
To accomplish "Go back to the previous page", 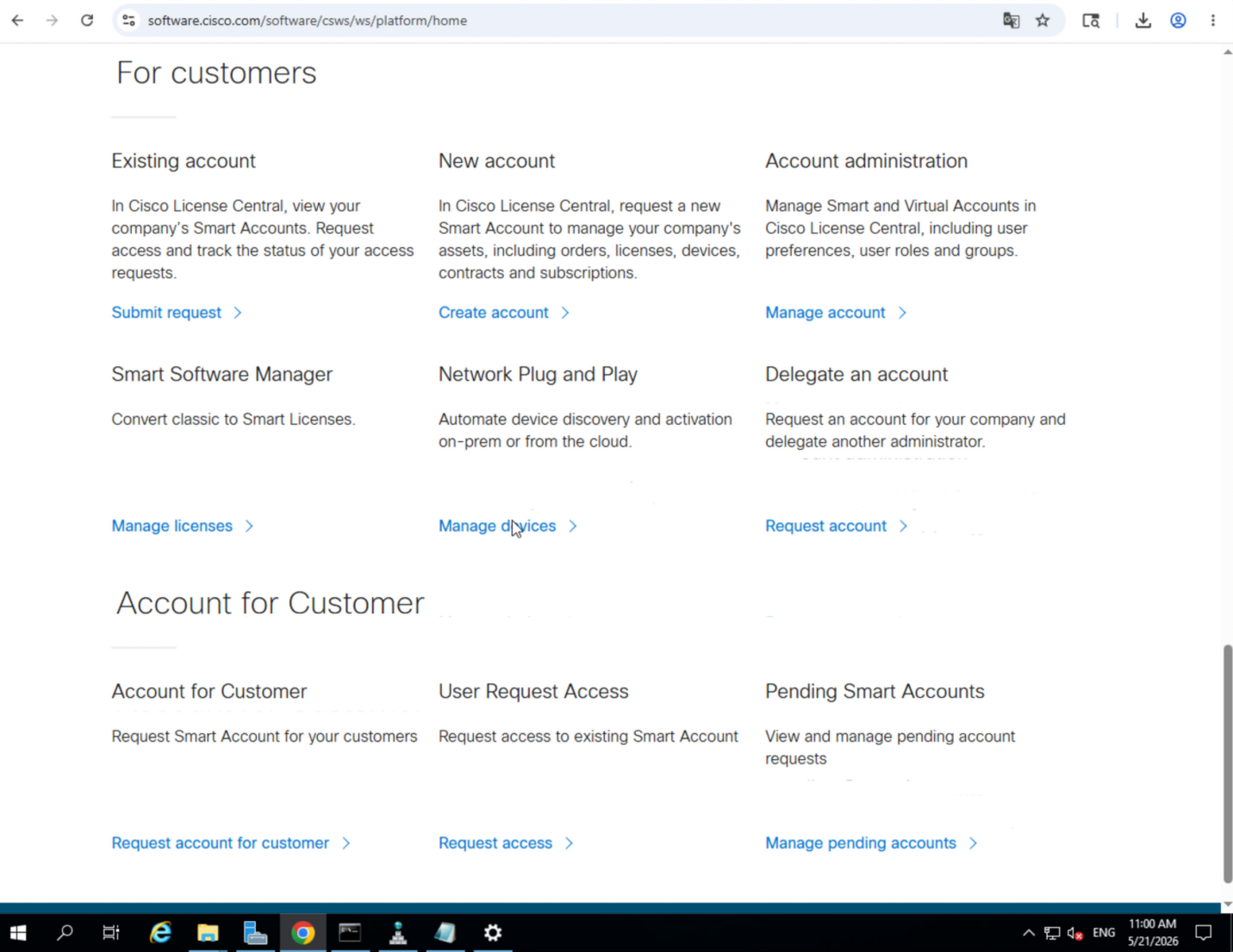I will tap(17, 21).
